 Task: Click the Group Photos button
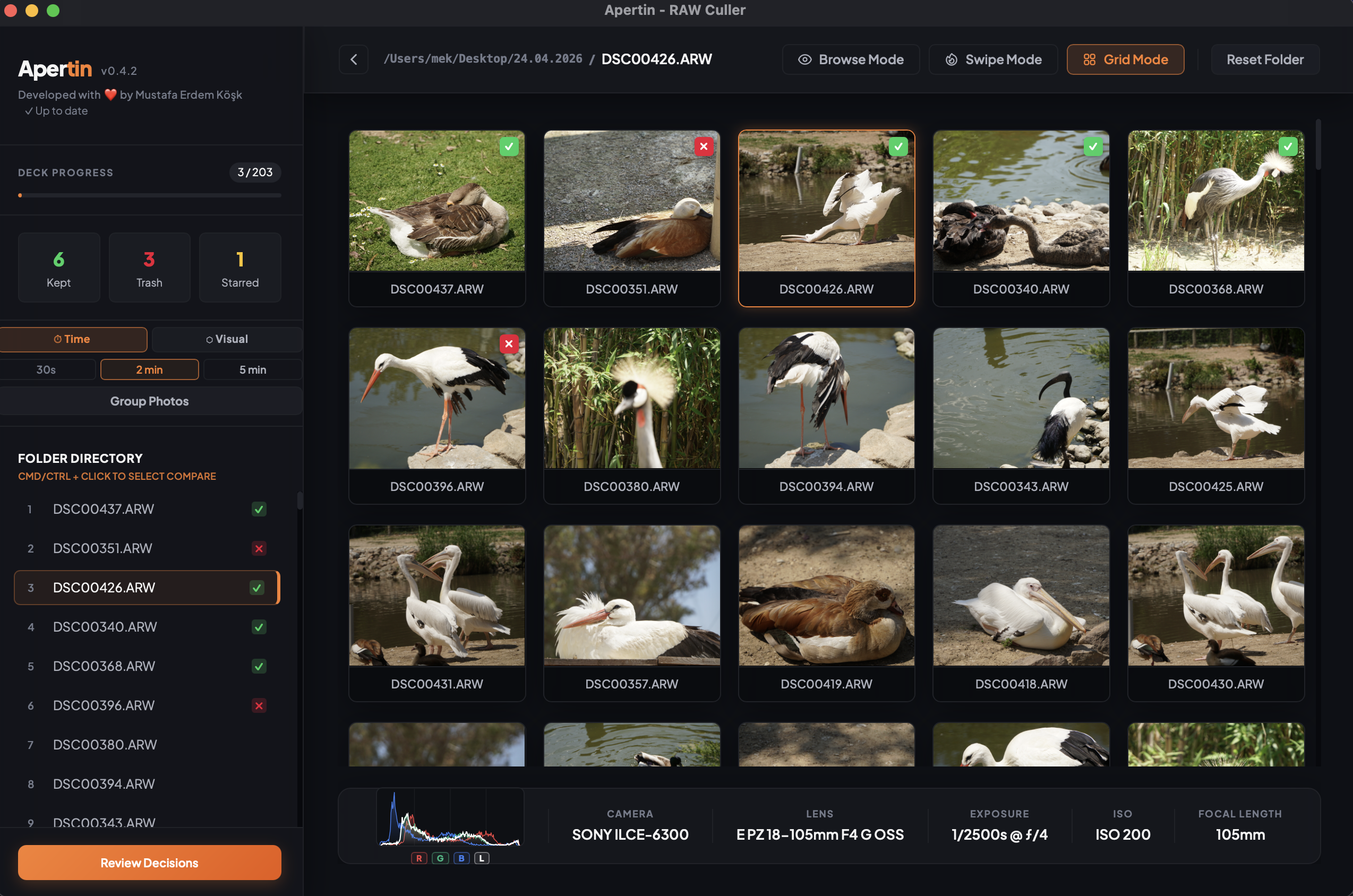point(149,401)
